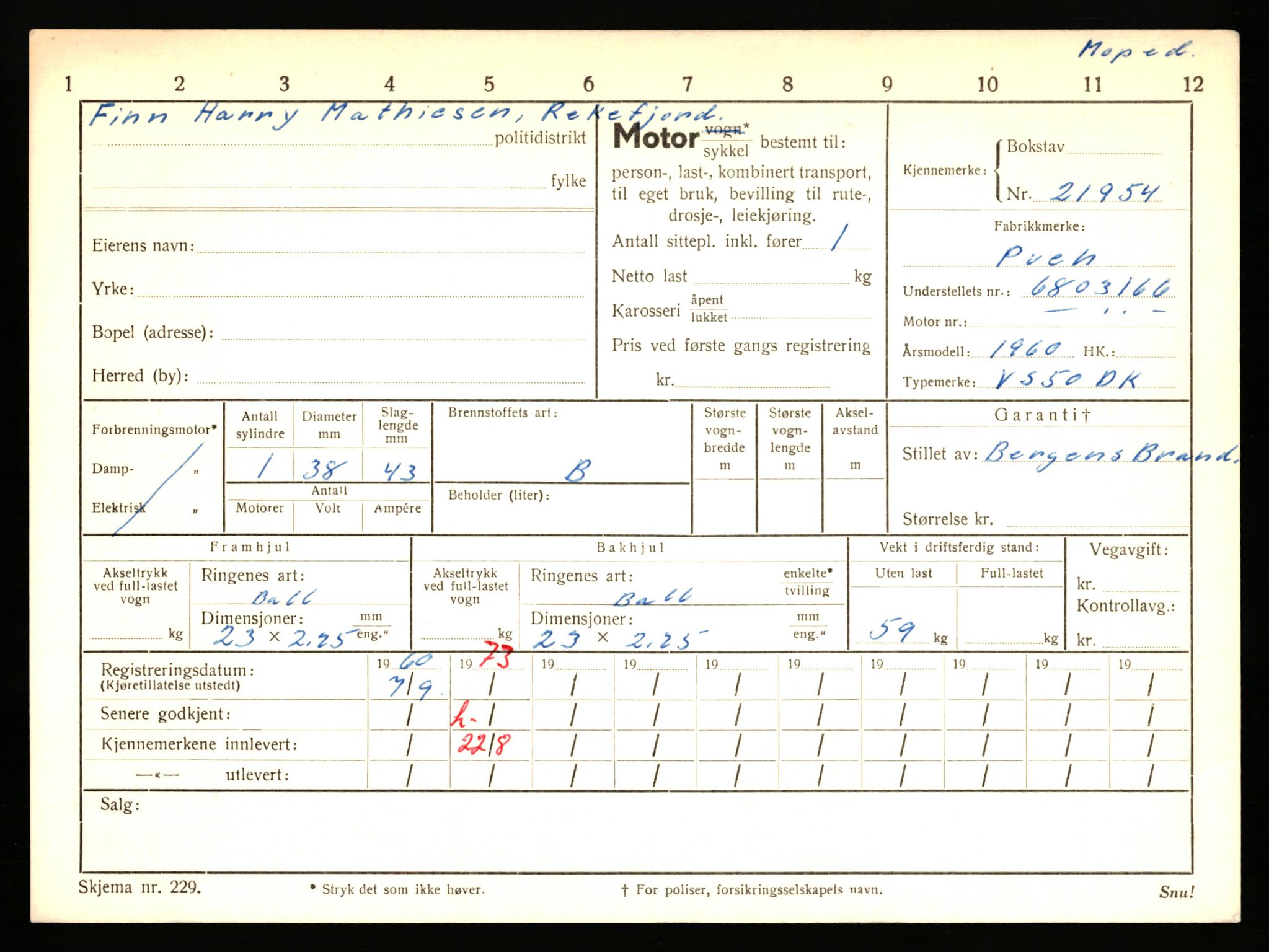Click the Fabrikkmerke value 'Puch'
This screenshot has width=1269, height=952.
click(1046, 255)
